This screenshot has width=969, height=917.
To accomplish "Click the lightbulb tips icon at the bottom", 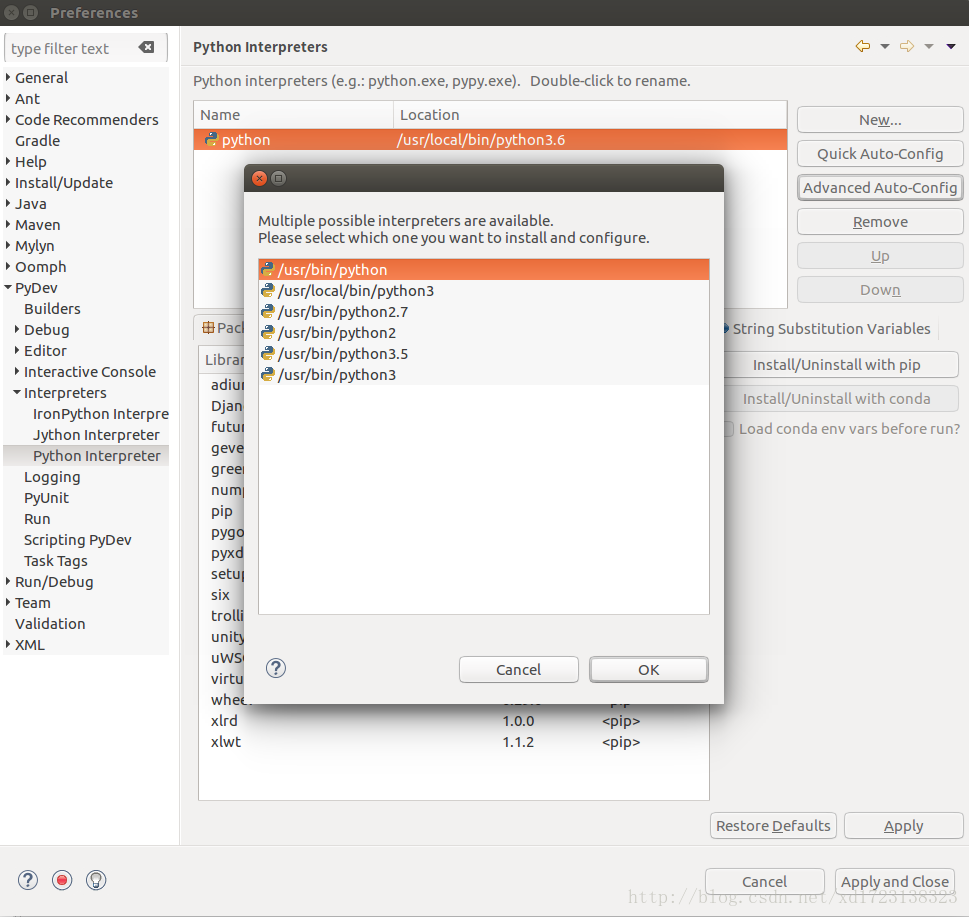I will 96,880.
